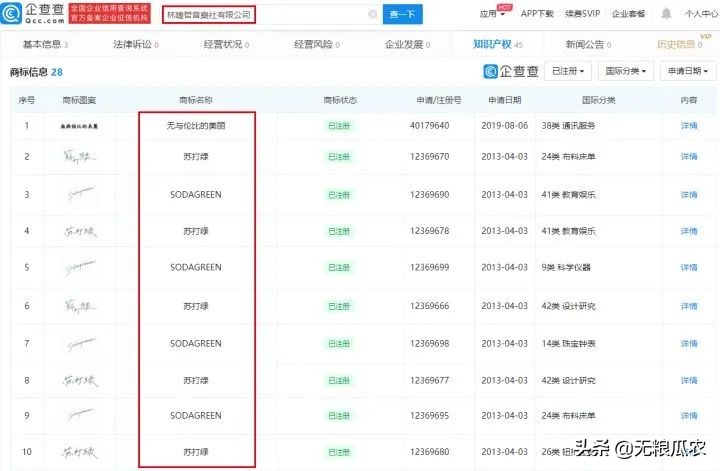Viewport: 720px width, 471px height.
Task: Open 详情 for trademark 12369698
Action: click(689, 343)
